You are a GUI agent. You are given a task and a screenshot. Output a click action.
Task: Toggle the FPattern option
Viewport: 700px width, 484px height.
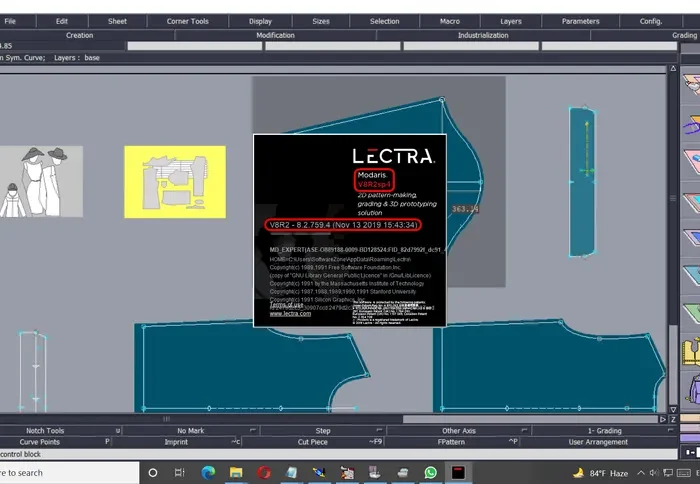coord(451,442)
